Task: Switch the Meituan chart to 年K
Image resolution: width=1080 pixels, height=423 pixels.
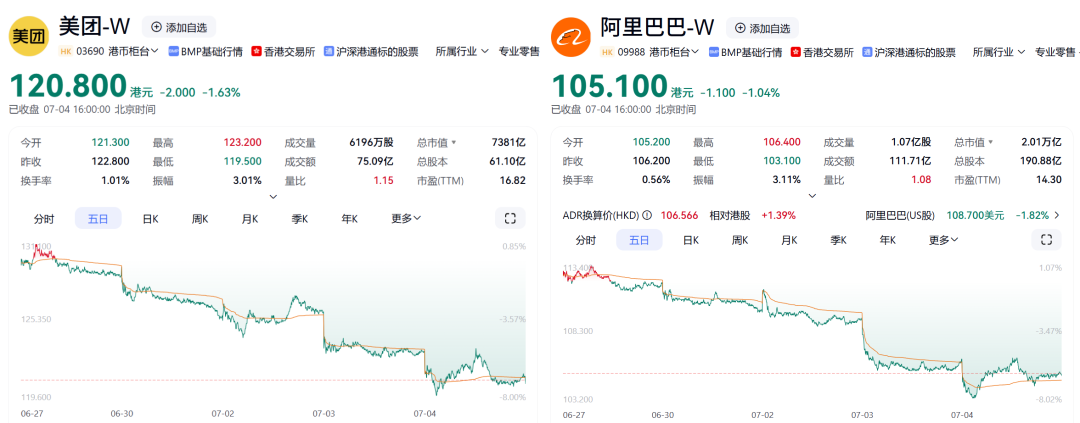Action: click(349, 218)
